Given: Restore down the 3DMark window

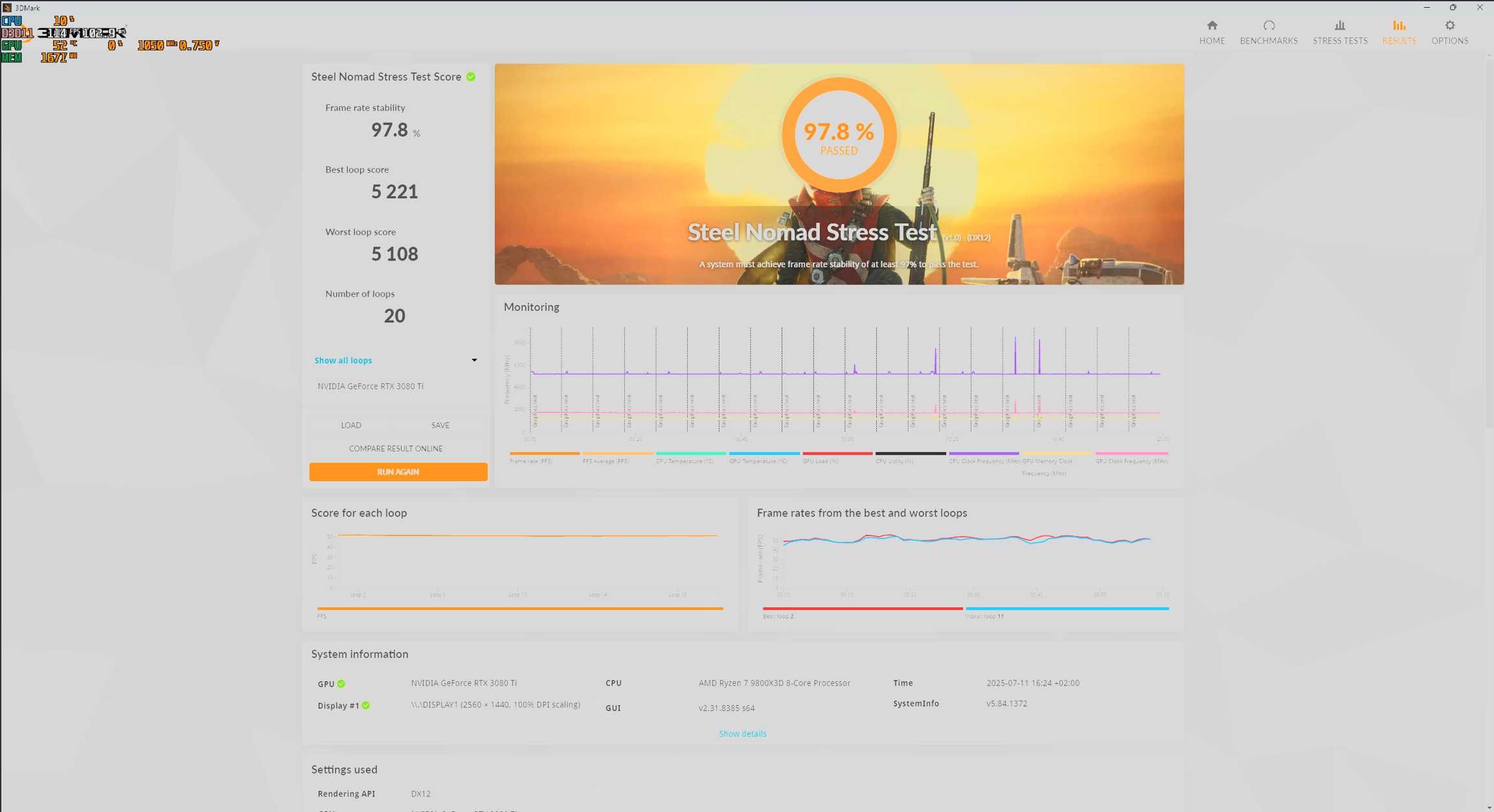Looking at the screenshot, I should point(1453,7).
